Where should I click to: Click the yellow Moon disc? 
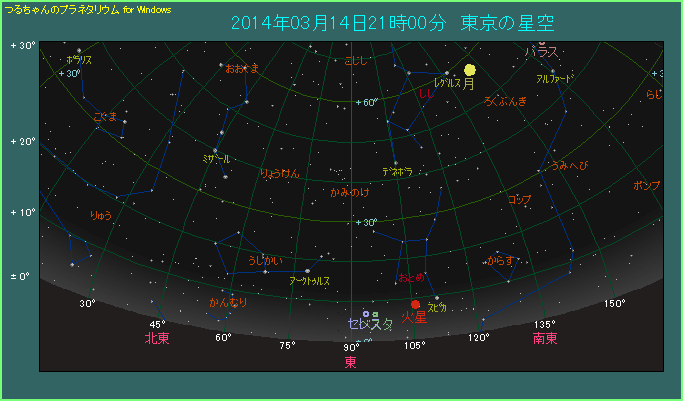[x=469, y=70]
